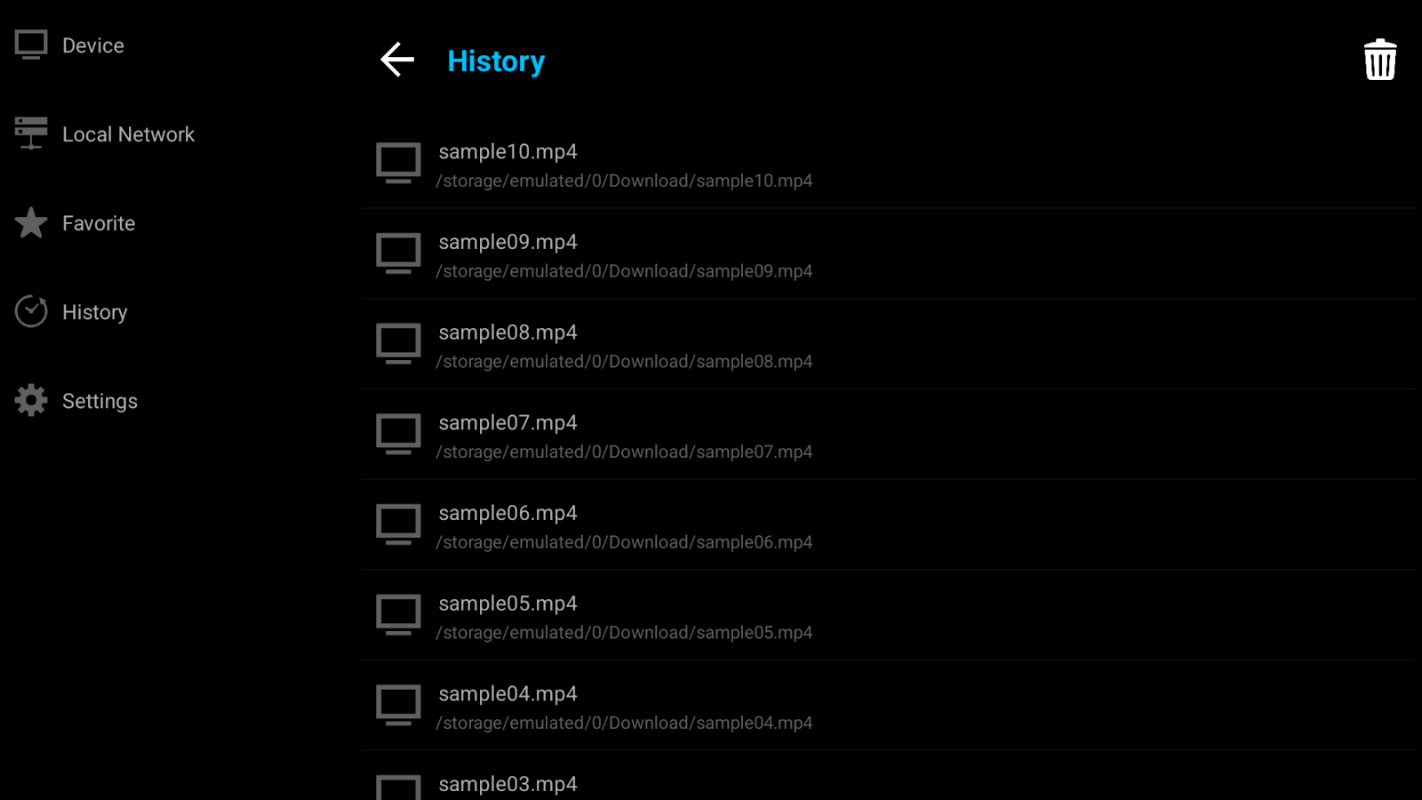
Task: Click the History page title text
Action: click(496, 61)
